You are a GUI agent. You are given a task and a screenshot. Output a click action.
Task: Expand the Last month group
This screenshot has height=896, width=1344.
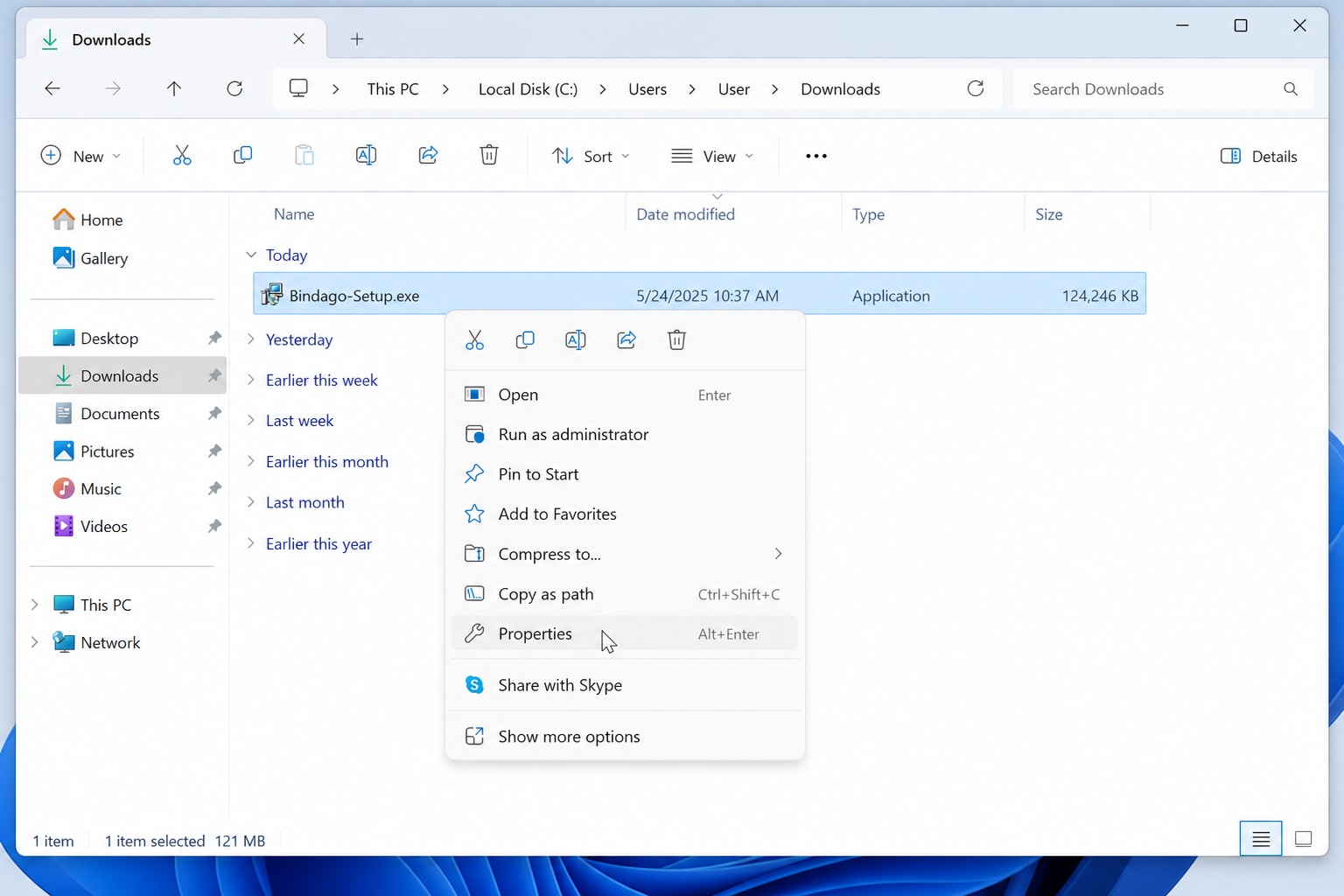tap(251, 502)
